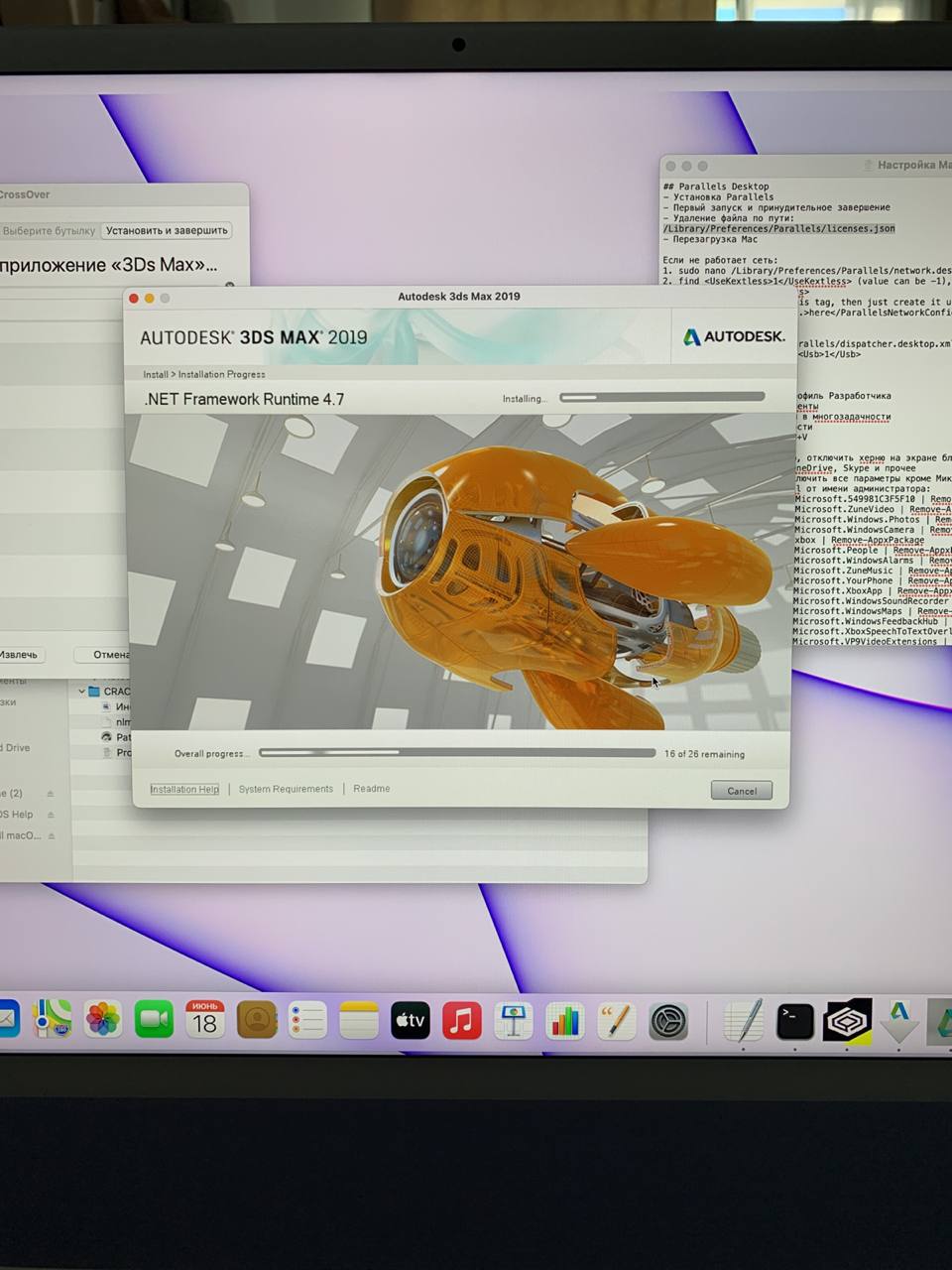The image size is (952, 1270).
Task: Open the Notes app in the Dock
Action: tap(359, 1020)
